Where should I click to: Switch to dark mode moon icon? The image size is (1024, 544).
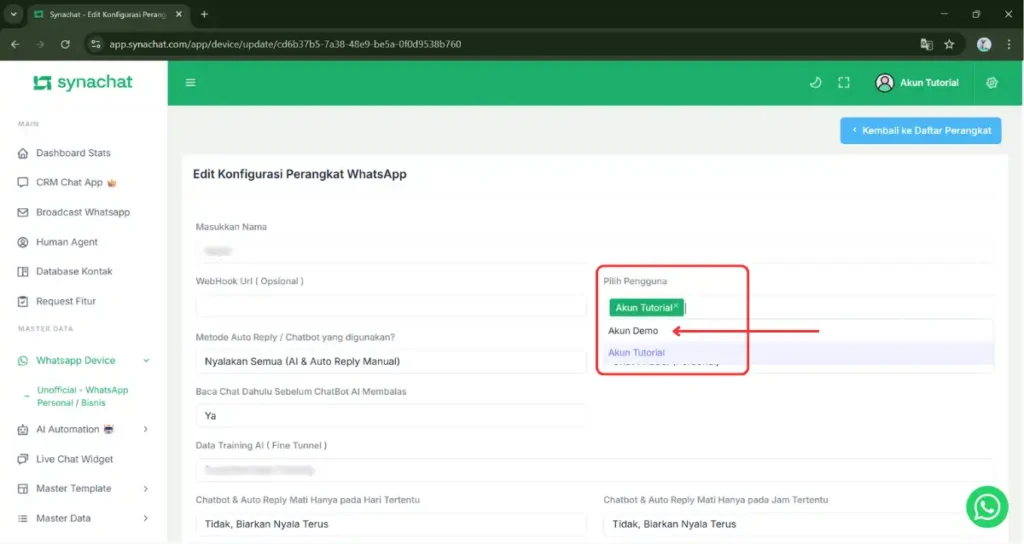(x=816, y=83)
